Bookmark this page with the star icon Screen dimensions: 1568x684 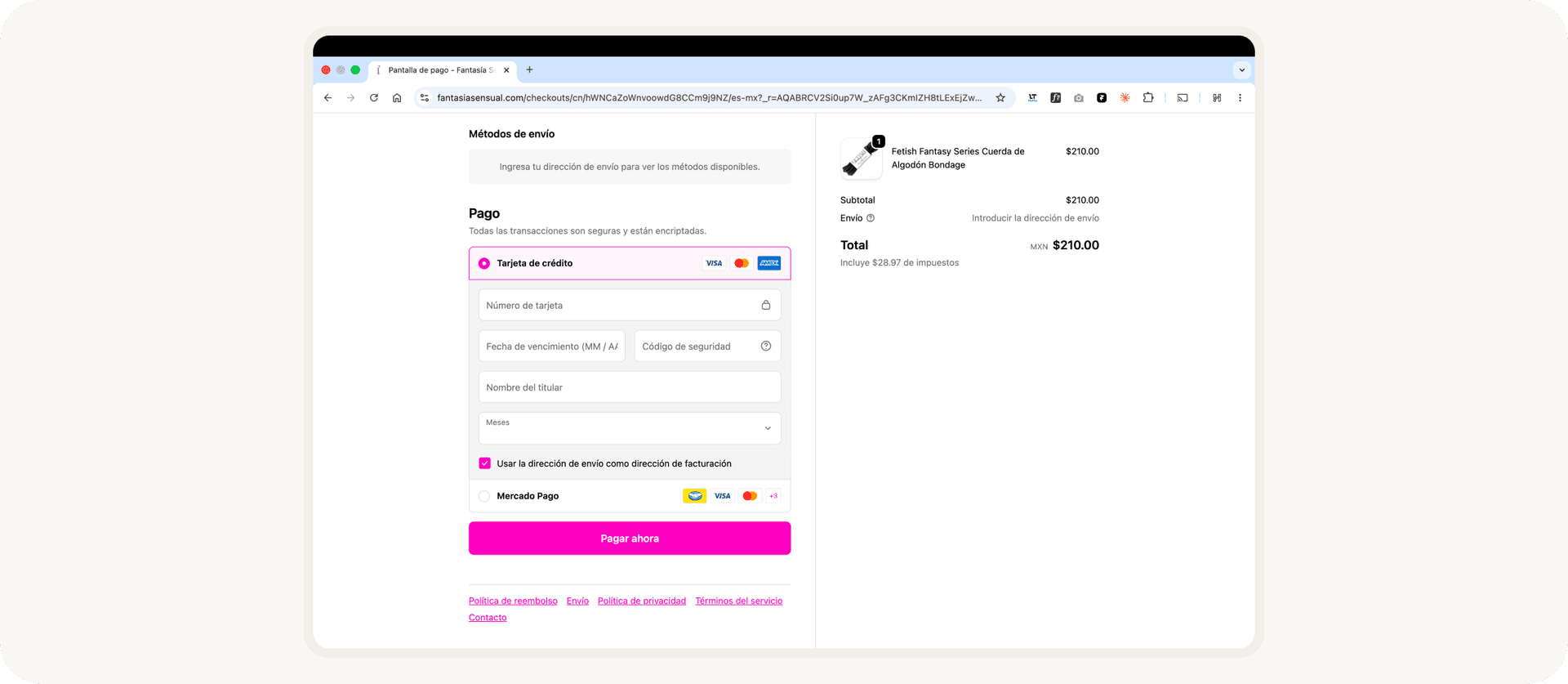tap(1000, 98)
